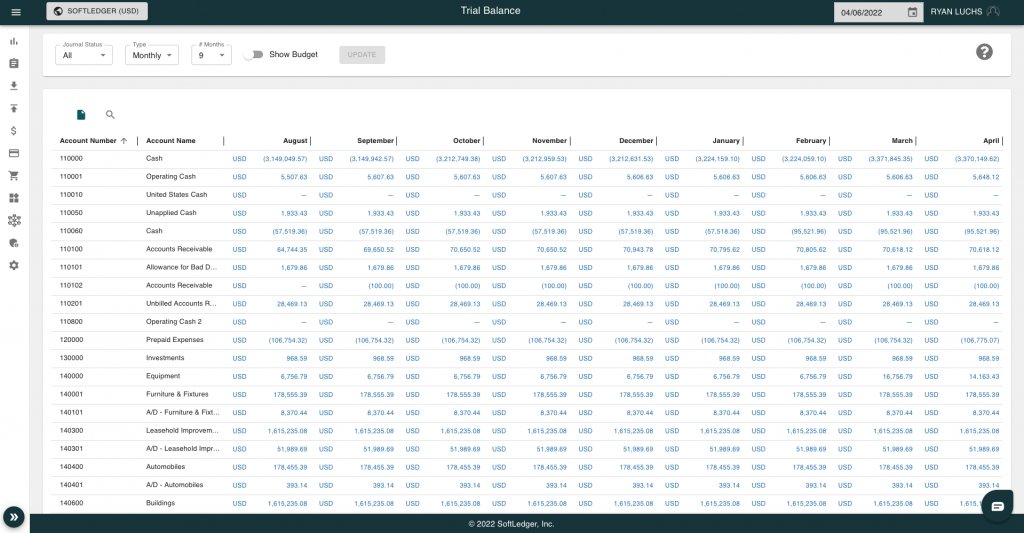Select the Allowance for Bad D... row name

pyautogui.click(x=182, y=267)
